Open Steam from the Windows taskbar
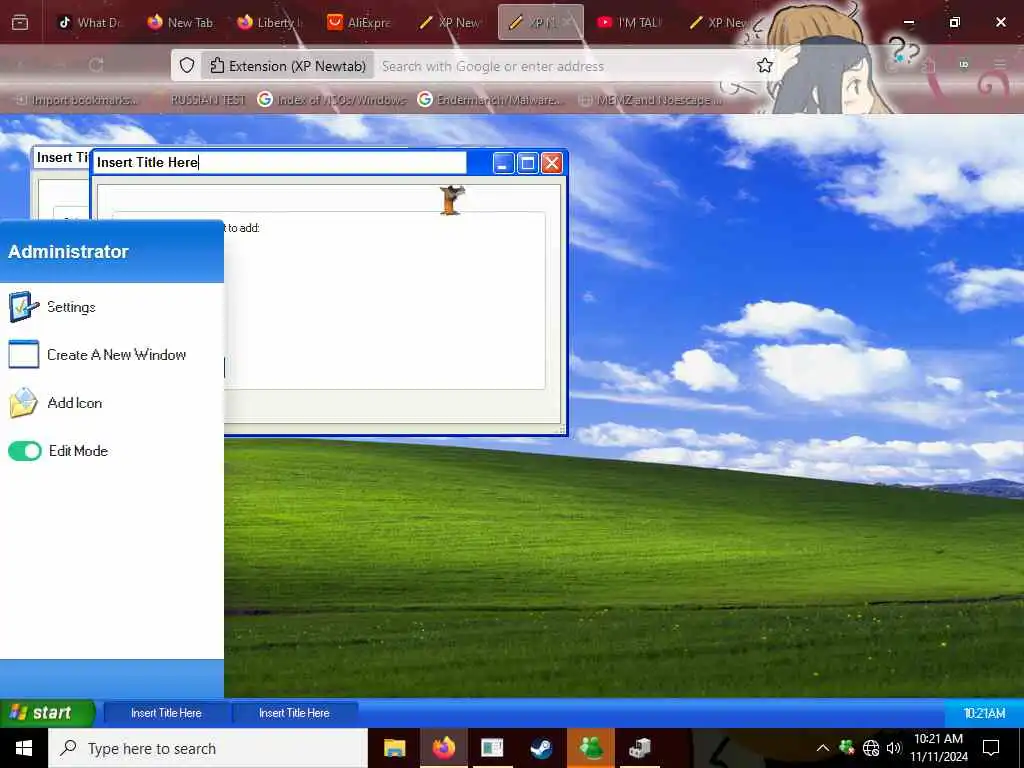 point(541,748)
